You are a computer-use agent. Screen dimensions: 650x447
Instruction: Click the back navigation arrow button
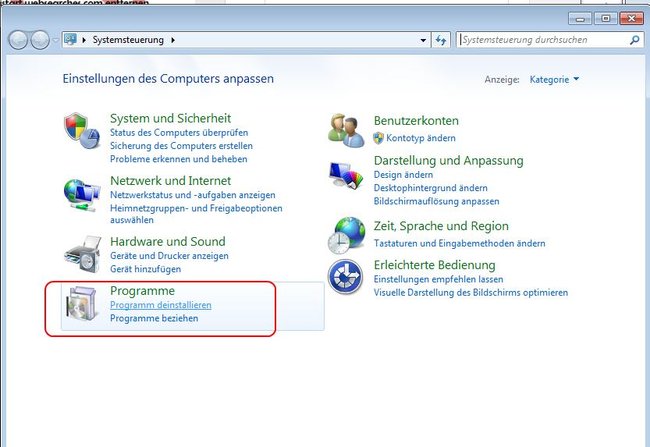point(18,40)
